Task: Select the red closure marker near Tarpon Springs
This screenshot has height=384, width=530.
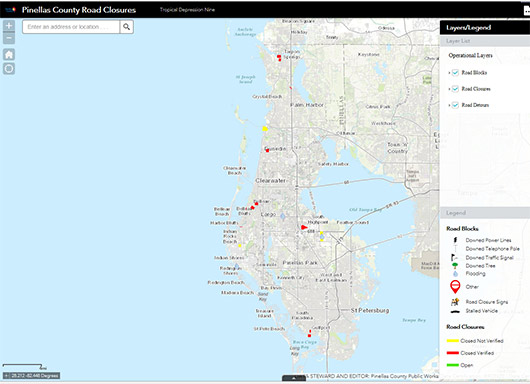Action: pyautogui.click(x=279, y=57)
